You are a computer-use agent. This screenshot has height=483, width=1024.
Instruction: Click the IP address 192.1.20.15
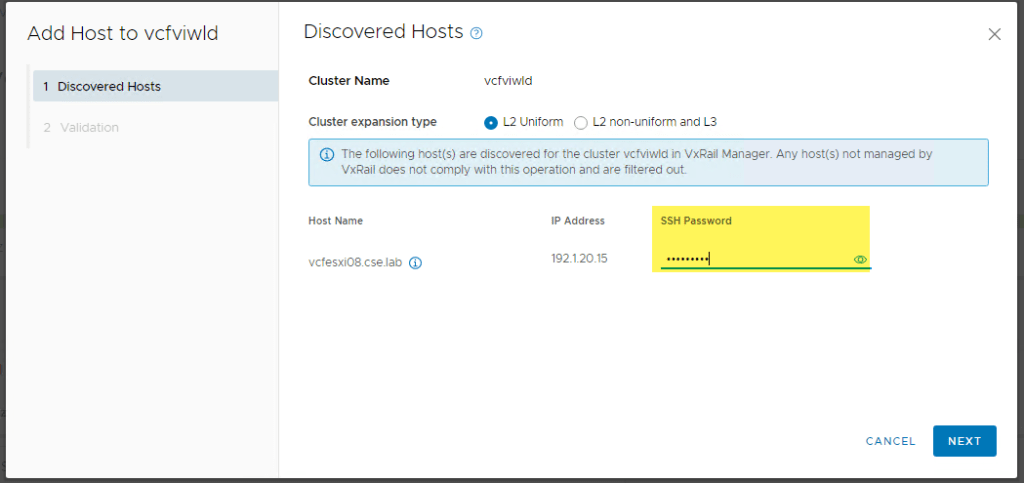click(x=579, y=259)
